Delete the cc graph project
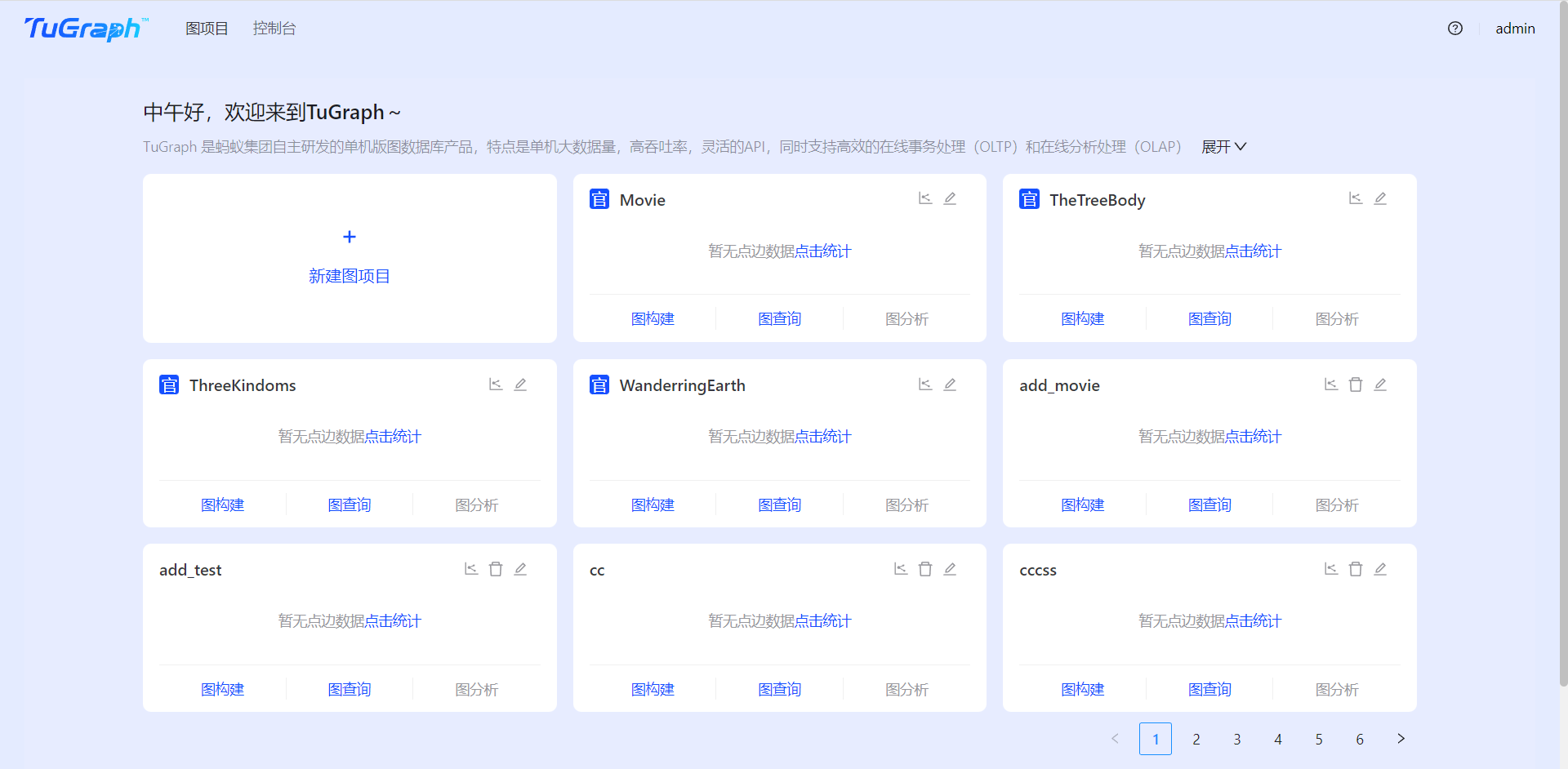The image size is (1568, 769). point(925,569)
